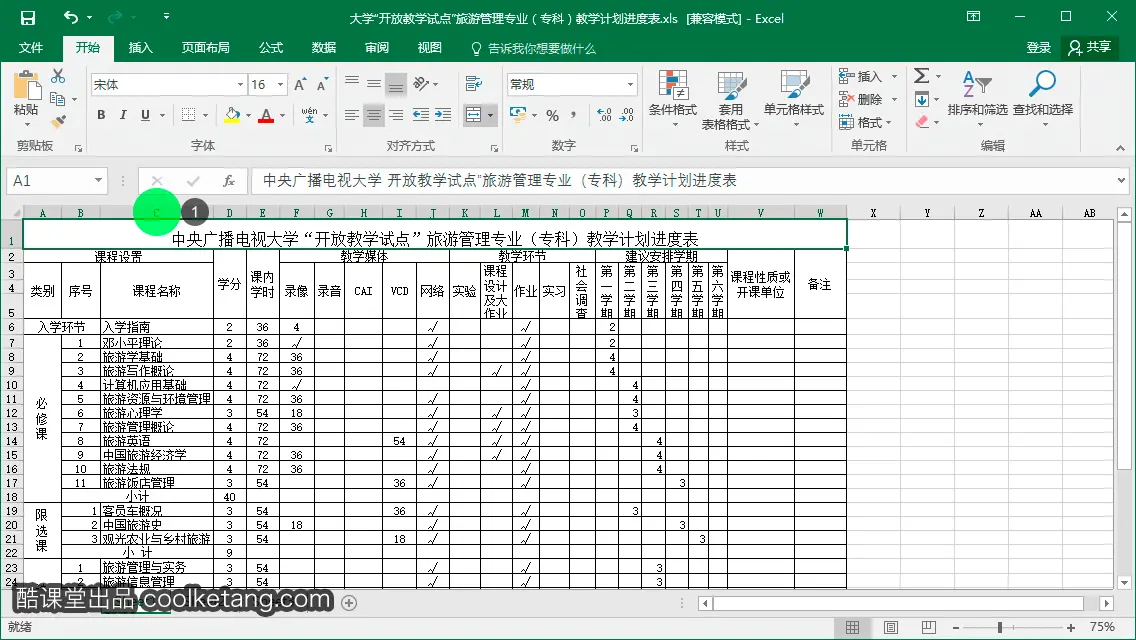1136x640 pixels.
Task: Click the merge and center button
Action: 474,115
